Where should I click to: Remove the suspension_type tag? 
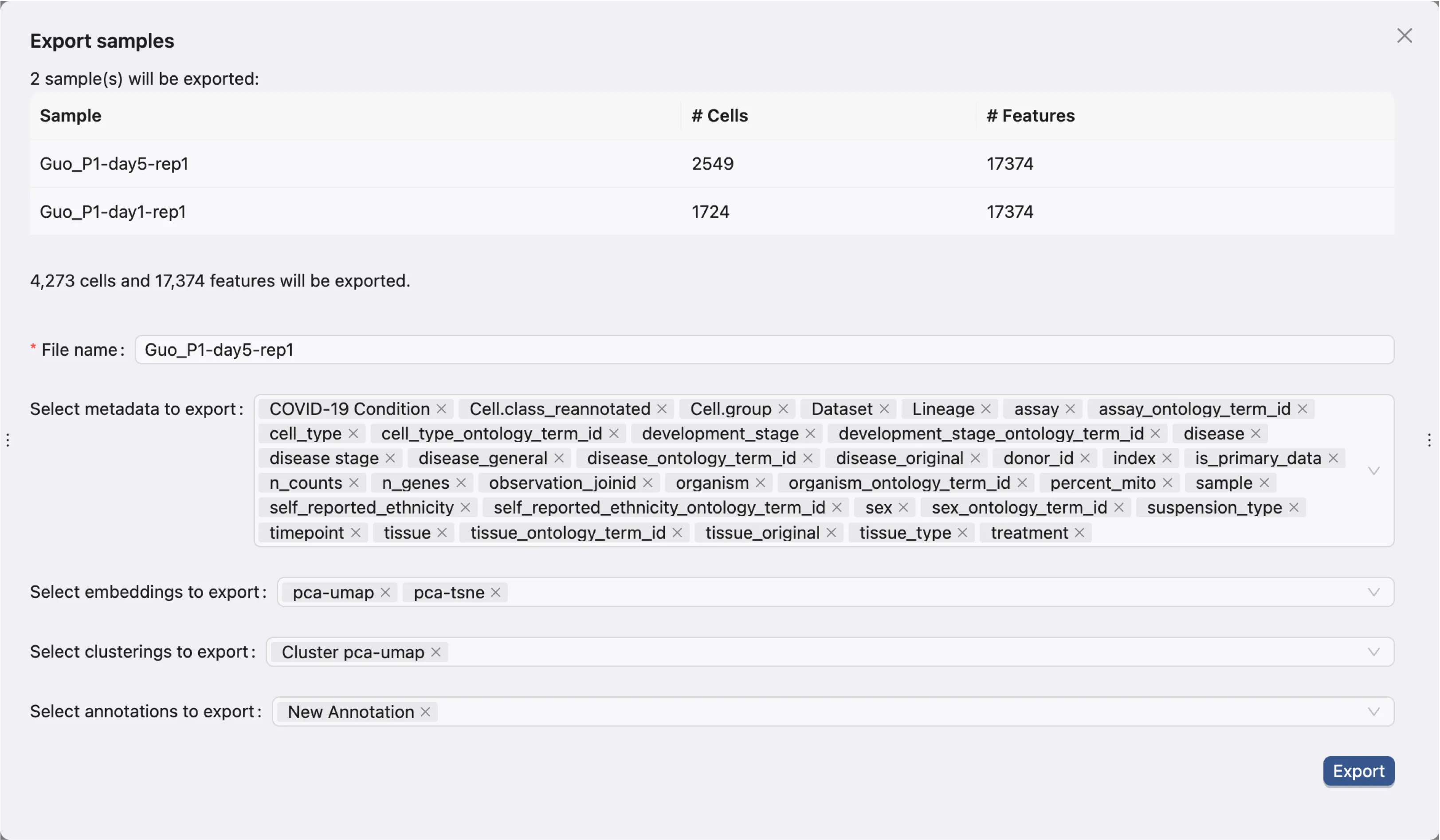(x=1294, y=507)
